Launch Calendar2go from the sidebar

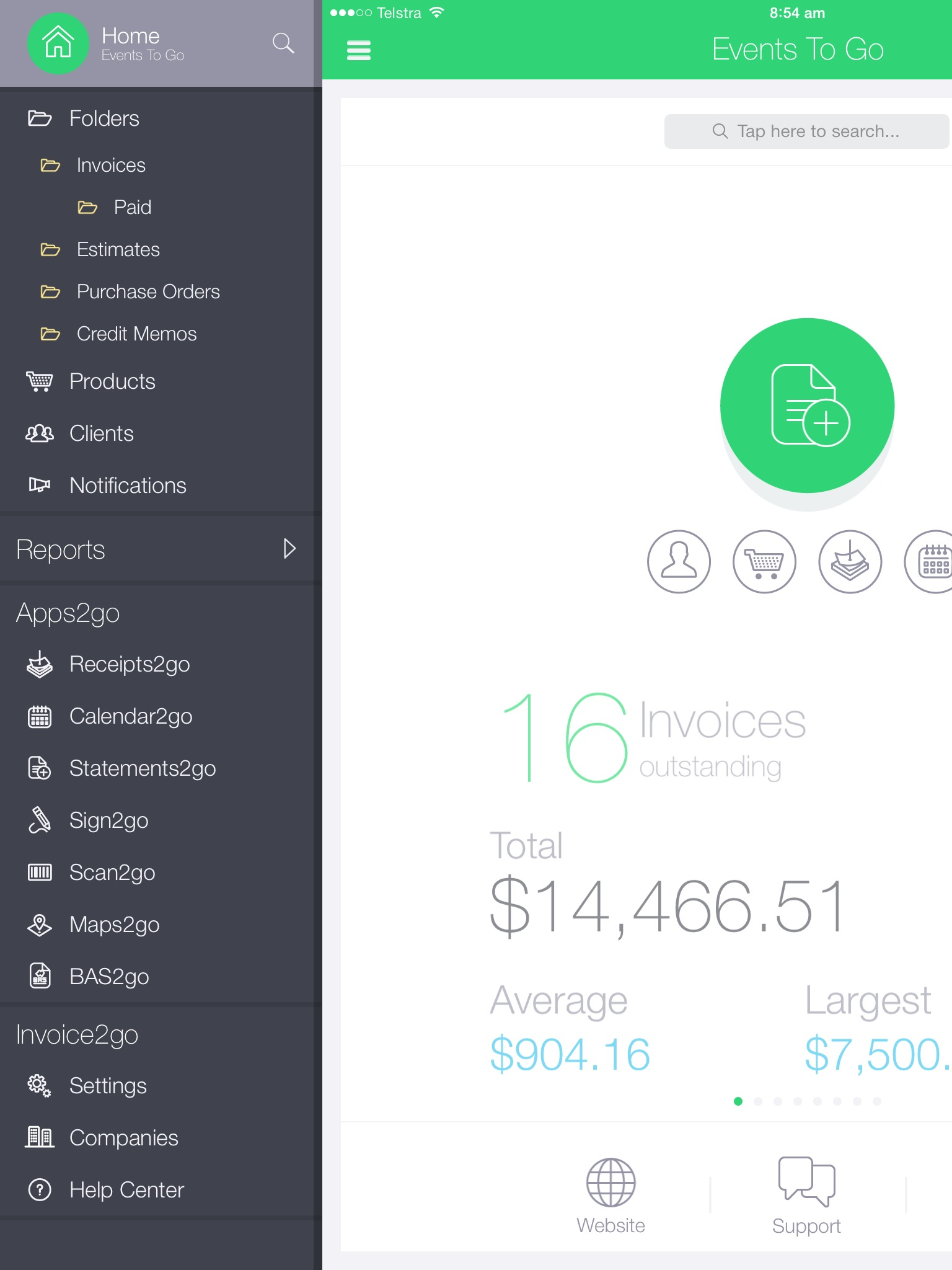157,716
